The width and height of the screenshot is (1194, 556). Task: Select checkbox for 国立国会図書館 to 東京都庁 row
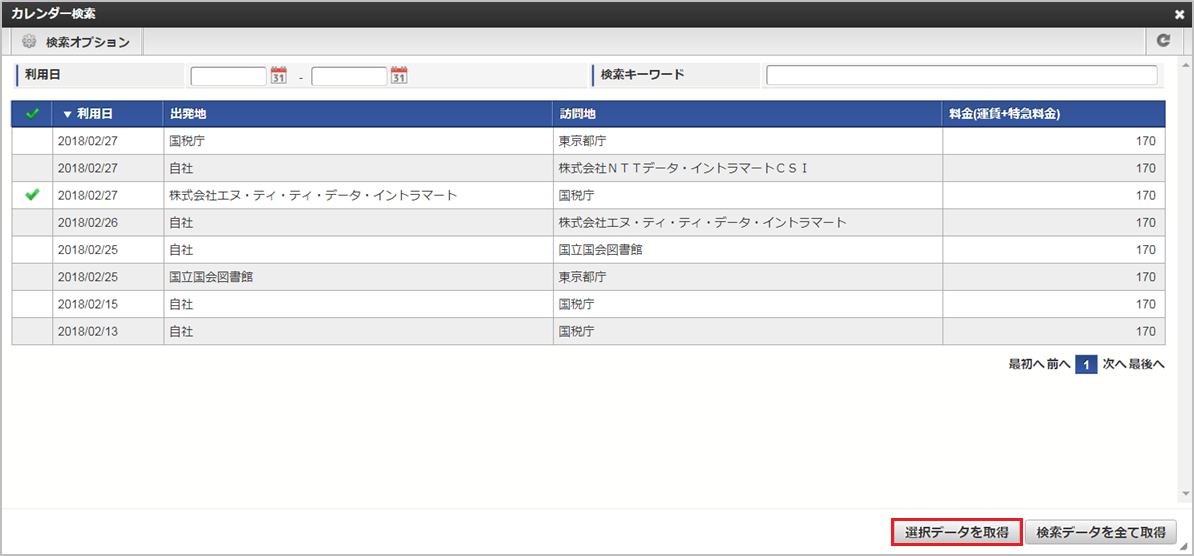coord(32,276)
